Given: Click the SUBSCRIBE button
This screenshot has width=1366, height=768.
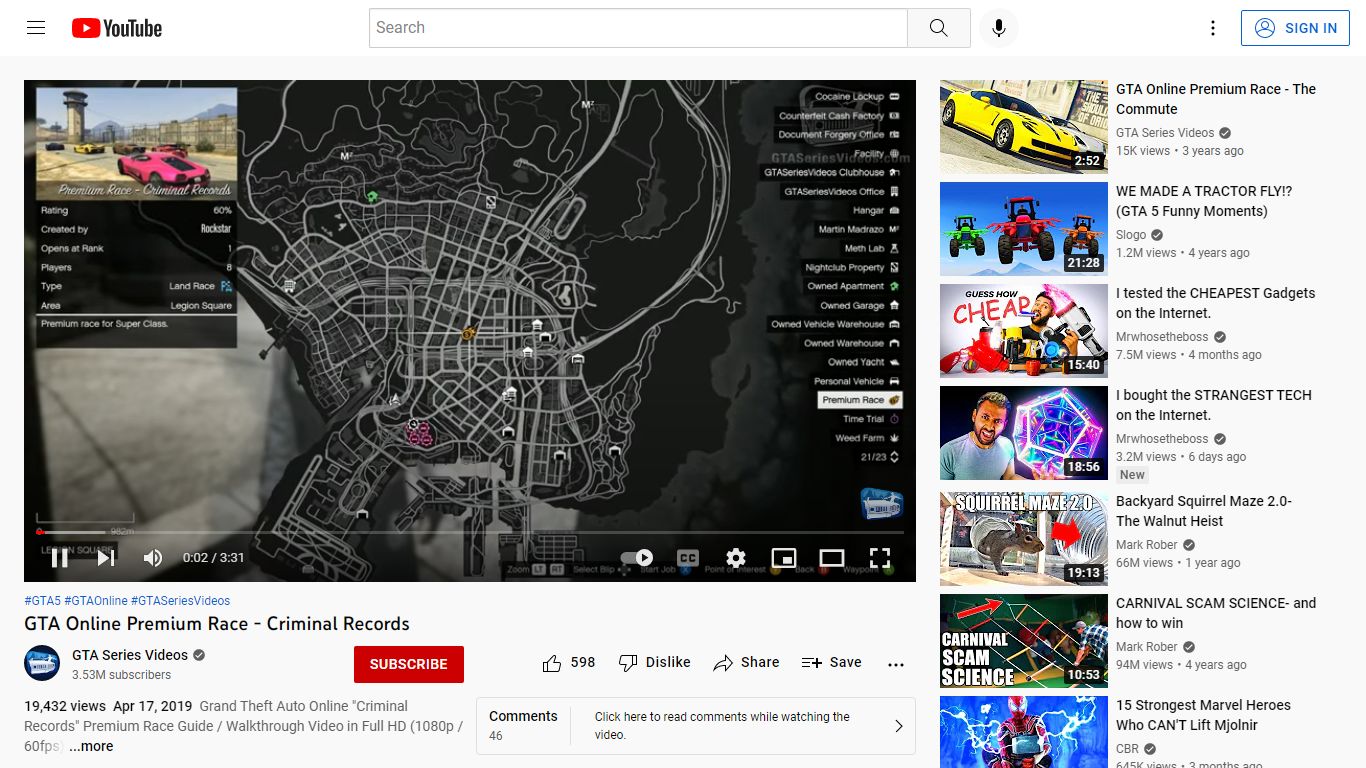Looking at the screenshot, I should pos(409,664).
